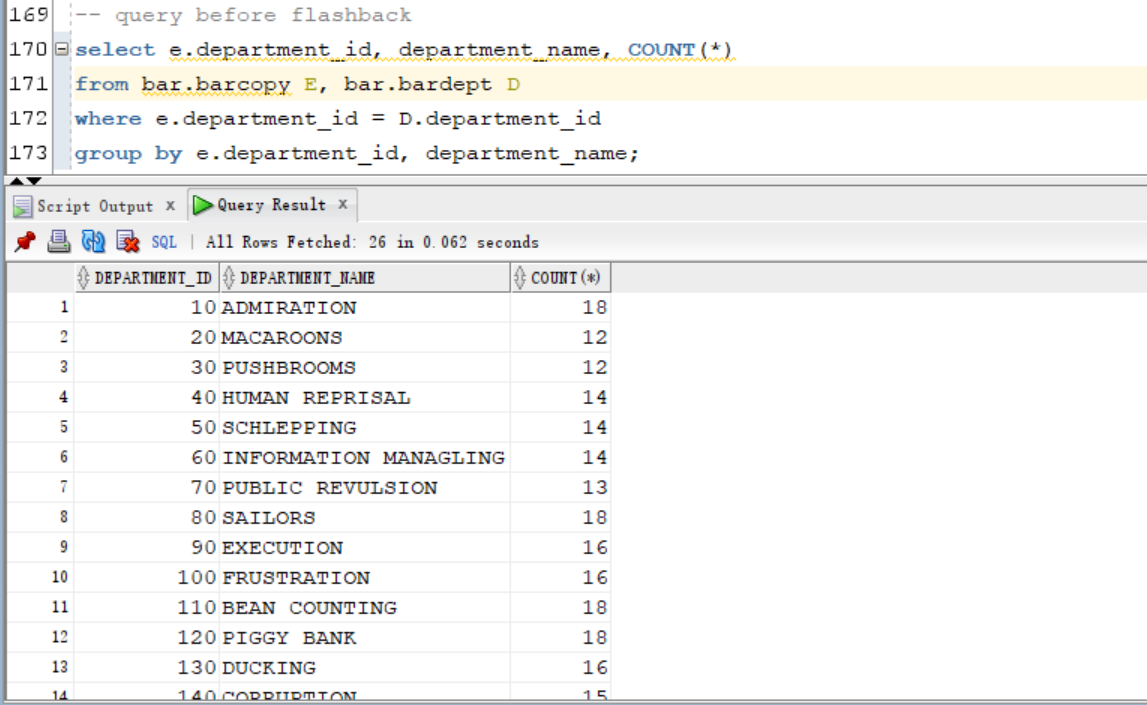This screenshot has width=1147, height=705.
Task: Select the DUCKING cell
Action: 364,668
